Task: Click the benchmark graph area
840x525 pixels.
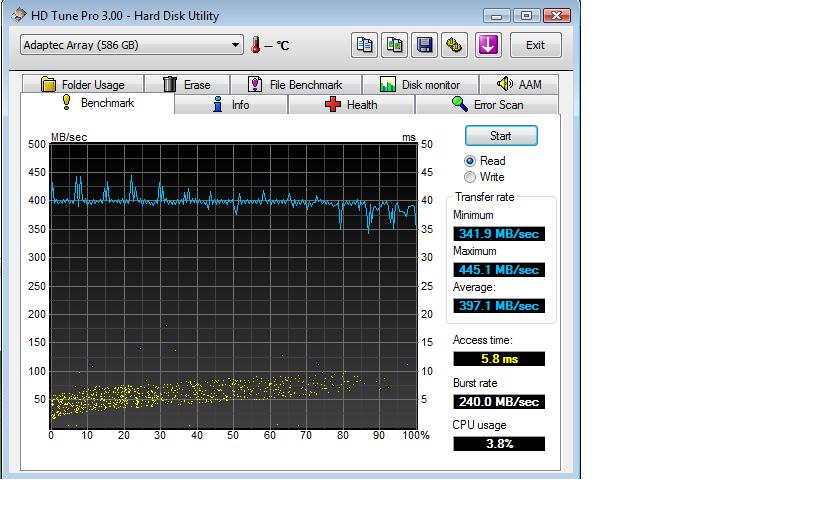Action: (234, 286)
